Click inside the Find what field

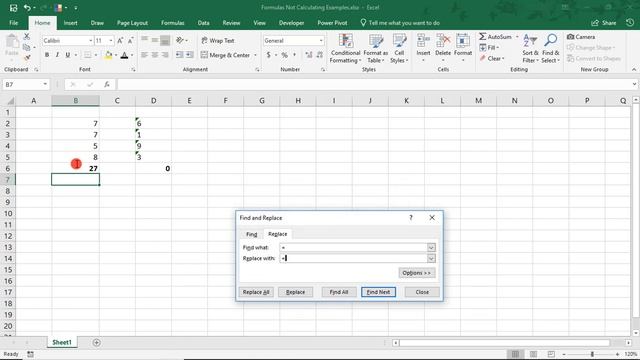pyautogui.click(x=353, y=247)
